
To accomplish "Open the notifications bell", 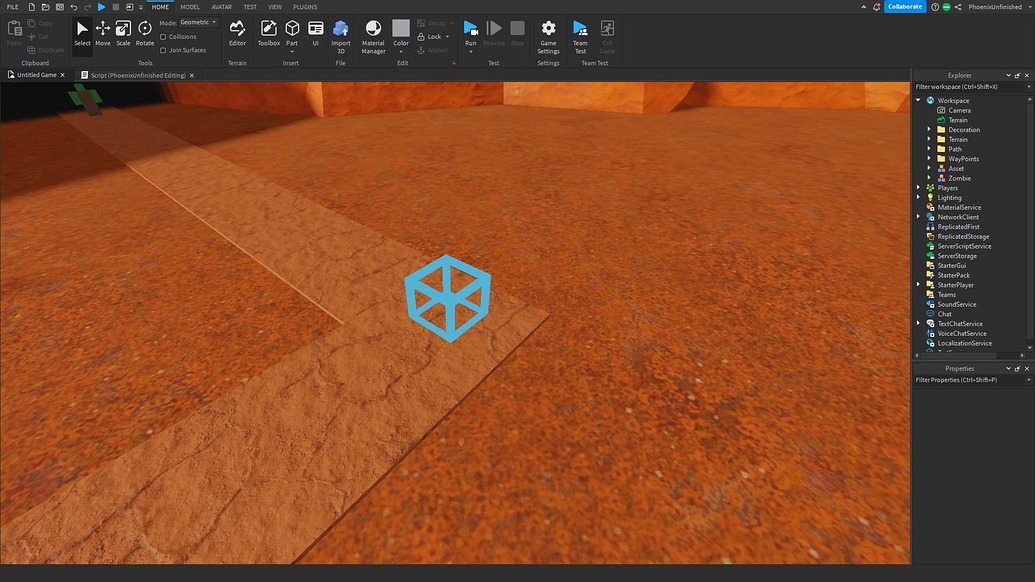I will (x=877, y=7).
